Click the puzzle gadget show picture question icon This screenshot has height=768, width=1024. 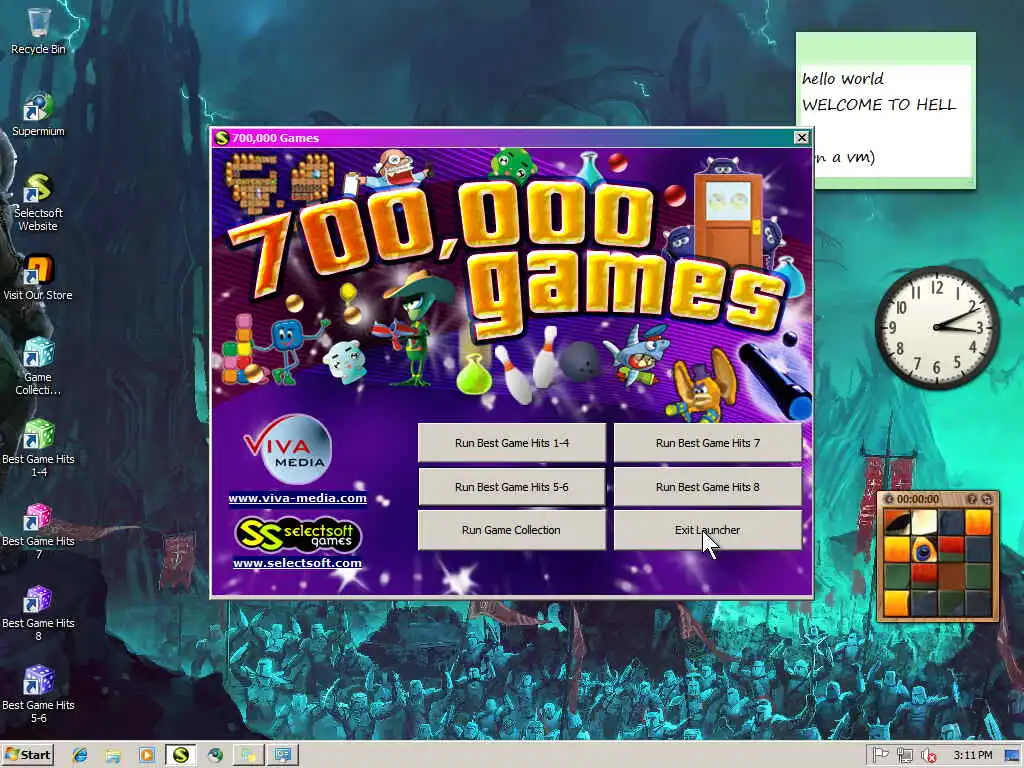coord(972,499)
